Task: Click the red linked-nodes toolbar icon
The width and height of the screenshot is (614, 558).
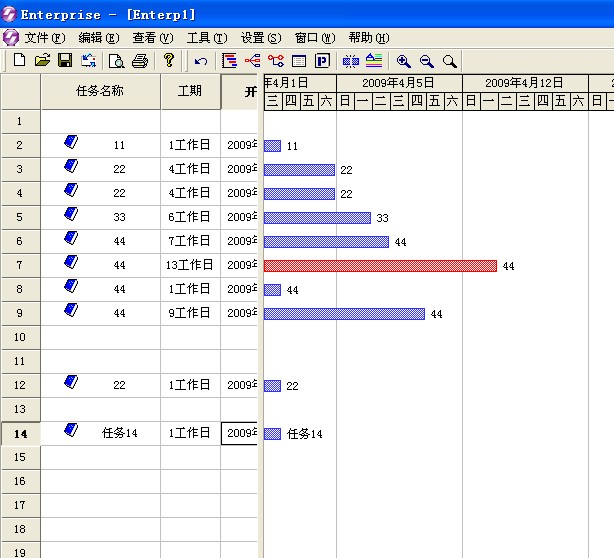Action: 276,61
